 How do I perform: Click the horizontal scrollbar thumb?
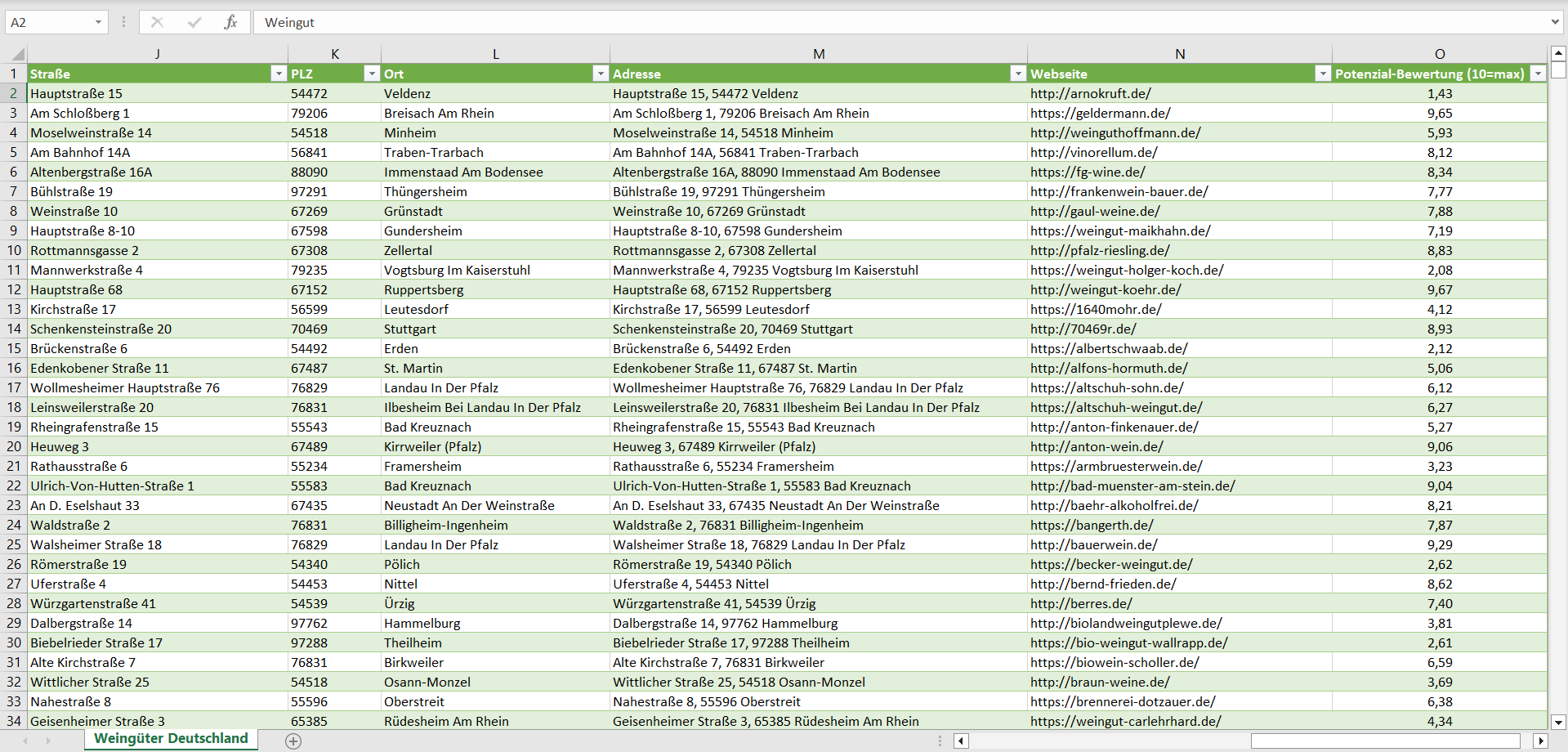tap(1386, 741)
